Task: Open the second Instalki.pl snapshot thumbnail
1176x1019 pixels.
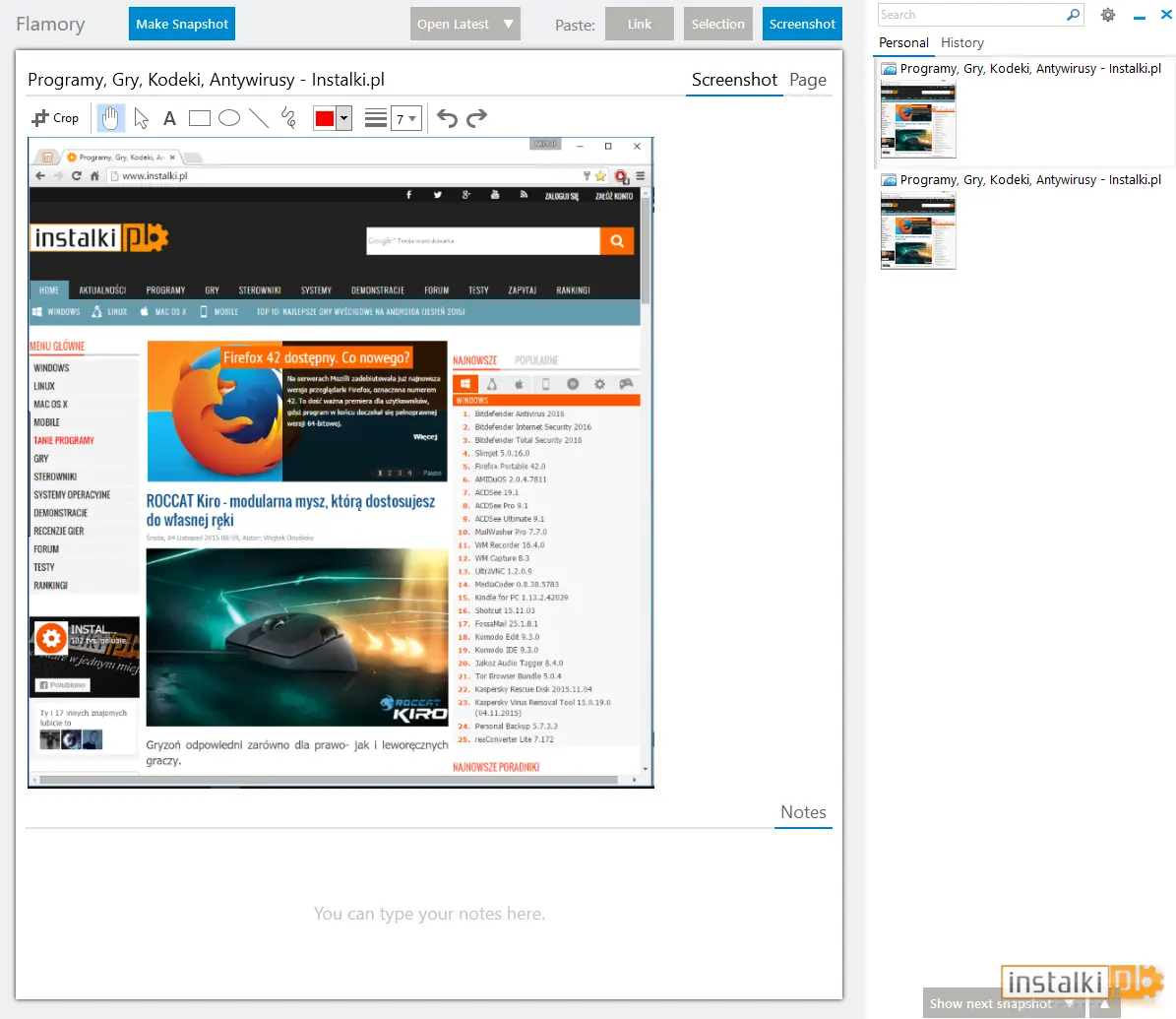Action: click(x=918, y=231)
